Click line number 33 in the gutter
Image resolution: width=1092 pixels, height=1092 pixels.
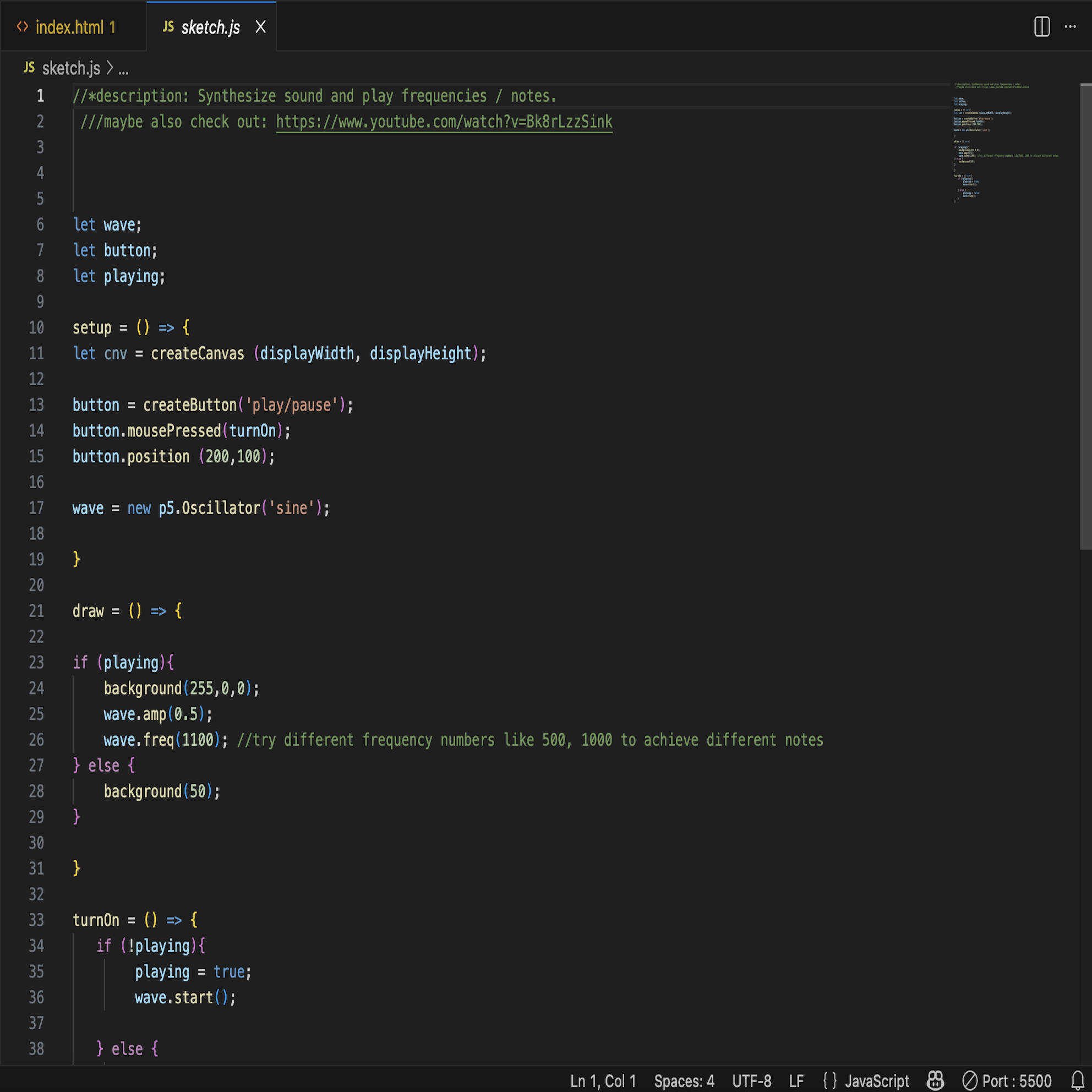pos(36,920)
